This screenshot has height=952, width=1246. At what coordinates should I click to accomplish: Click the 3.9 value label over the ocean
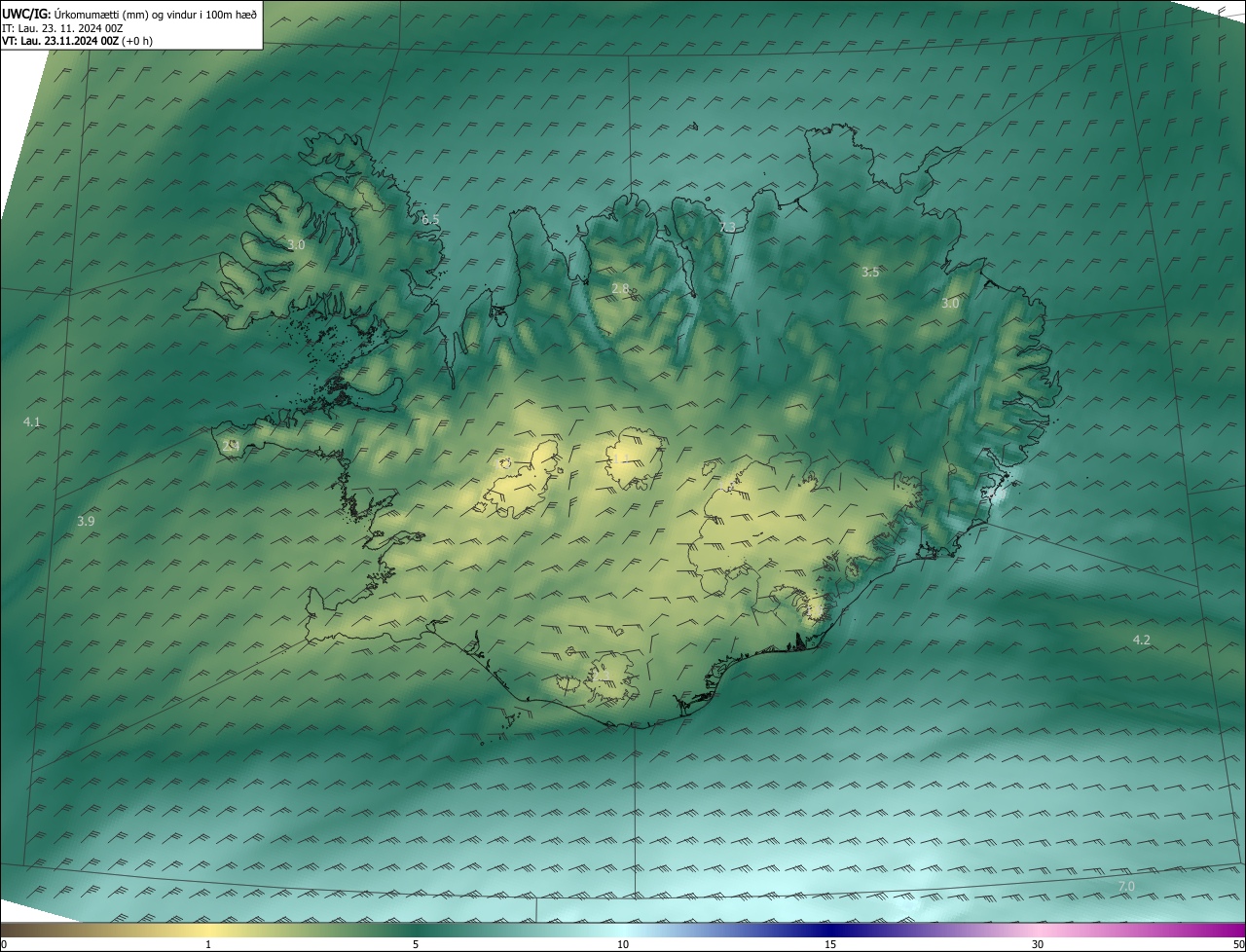(86, 522)
